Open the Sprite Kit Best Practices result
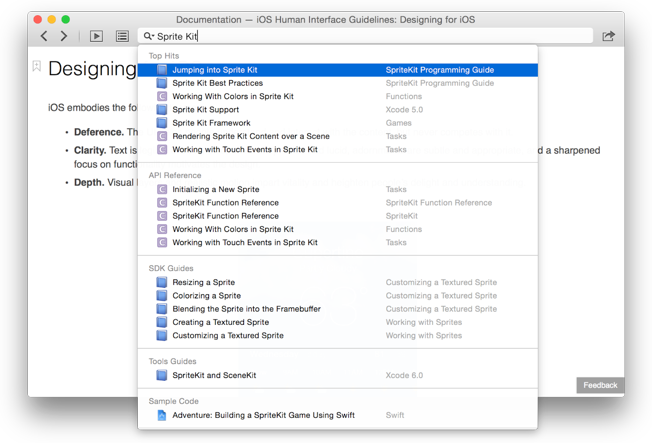The width and height of the screenshot is (652, 443). pyautogui.click(x=338, y=83)
